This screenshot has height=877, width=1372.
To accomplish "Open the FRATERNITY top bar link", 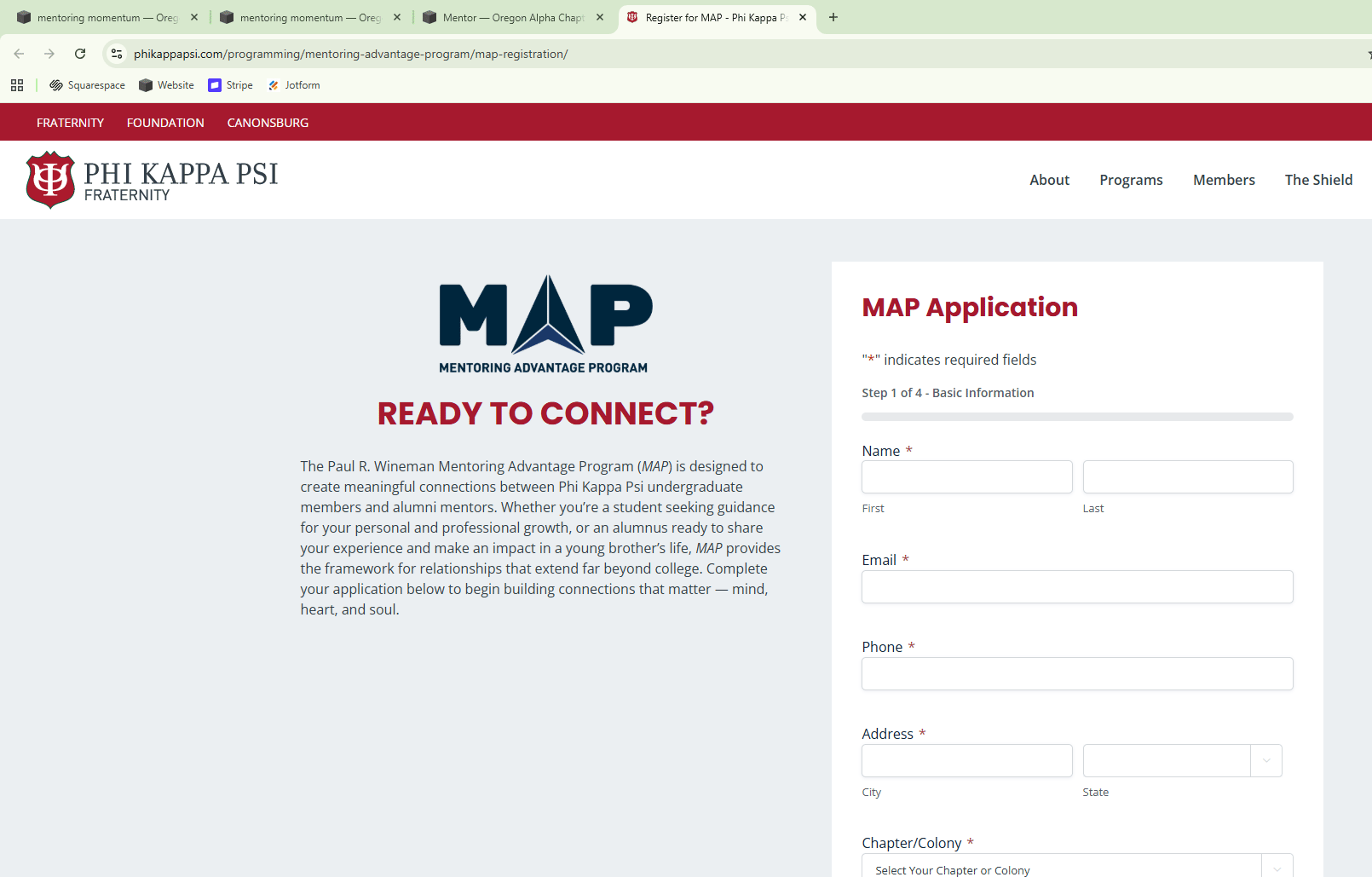I will [x=70, y=123].
